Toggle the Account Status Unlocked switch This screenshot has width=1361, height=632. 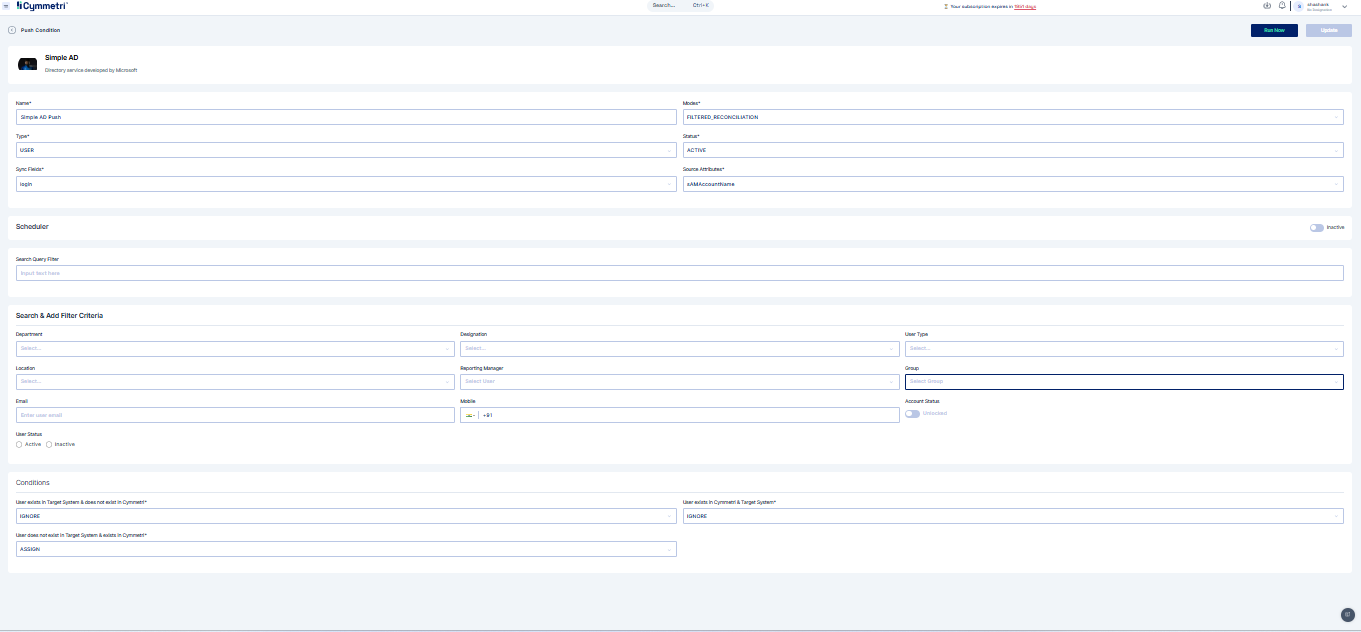[912, 413]
